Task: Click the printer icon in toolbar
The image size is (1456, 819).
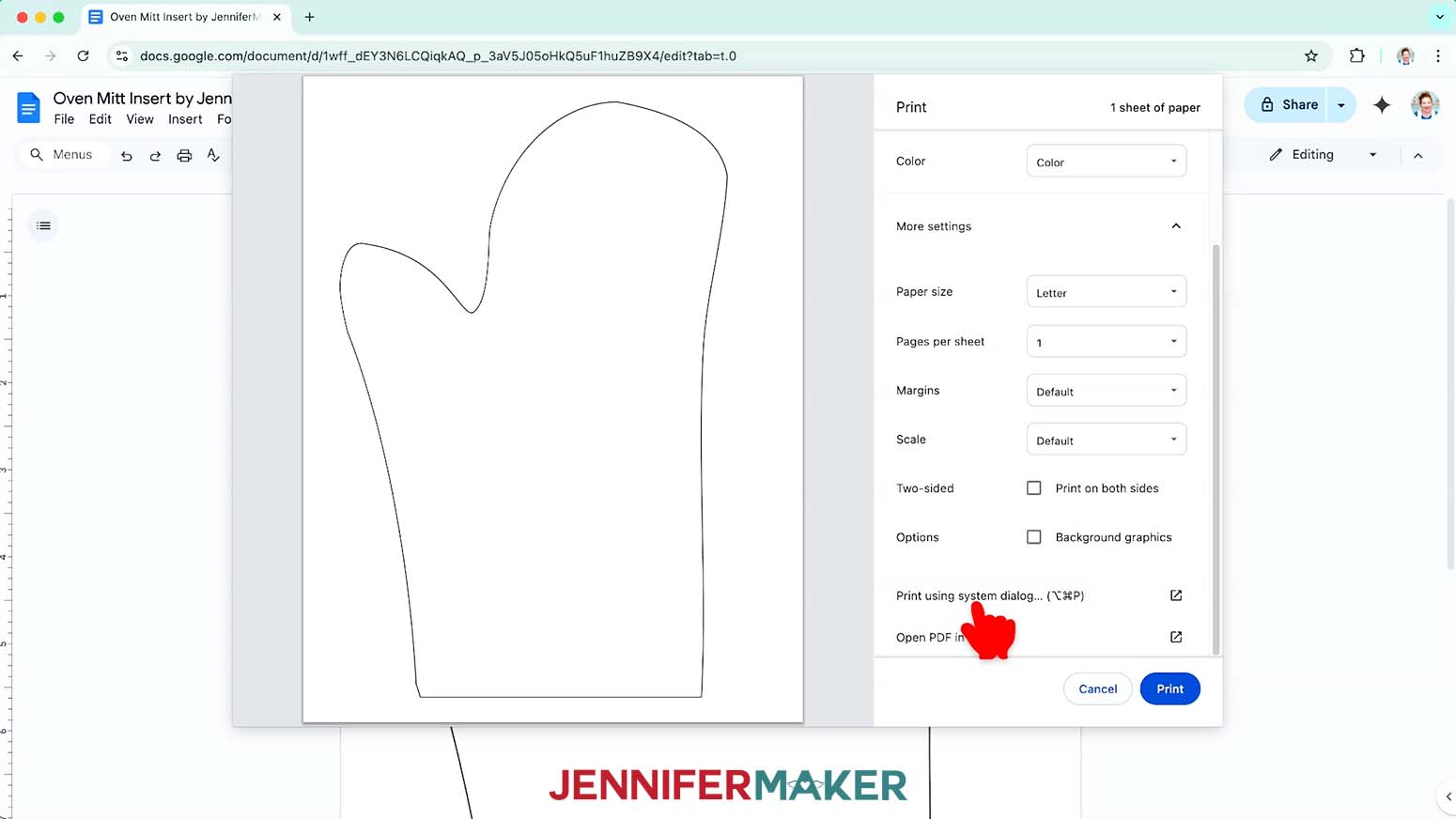Action: pyautogui.click(x=184, y=156)
